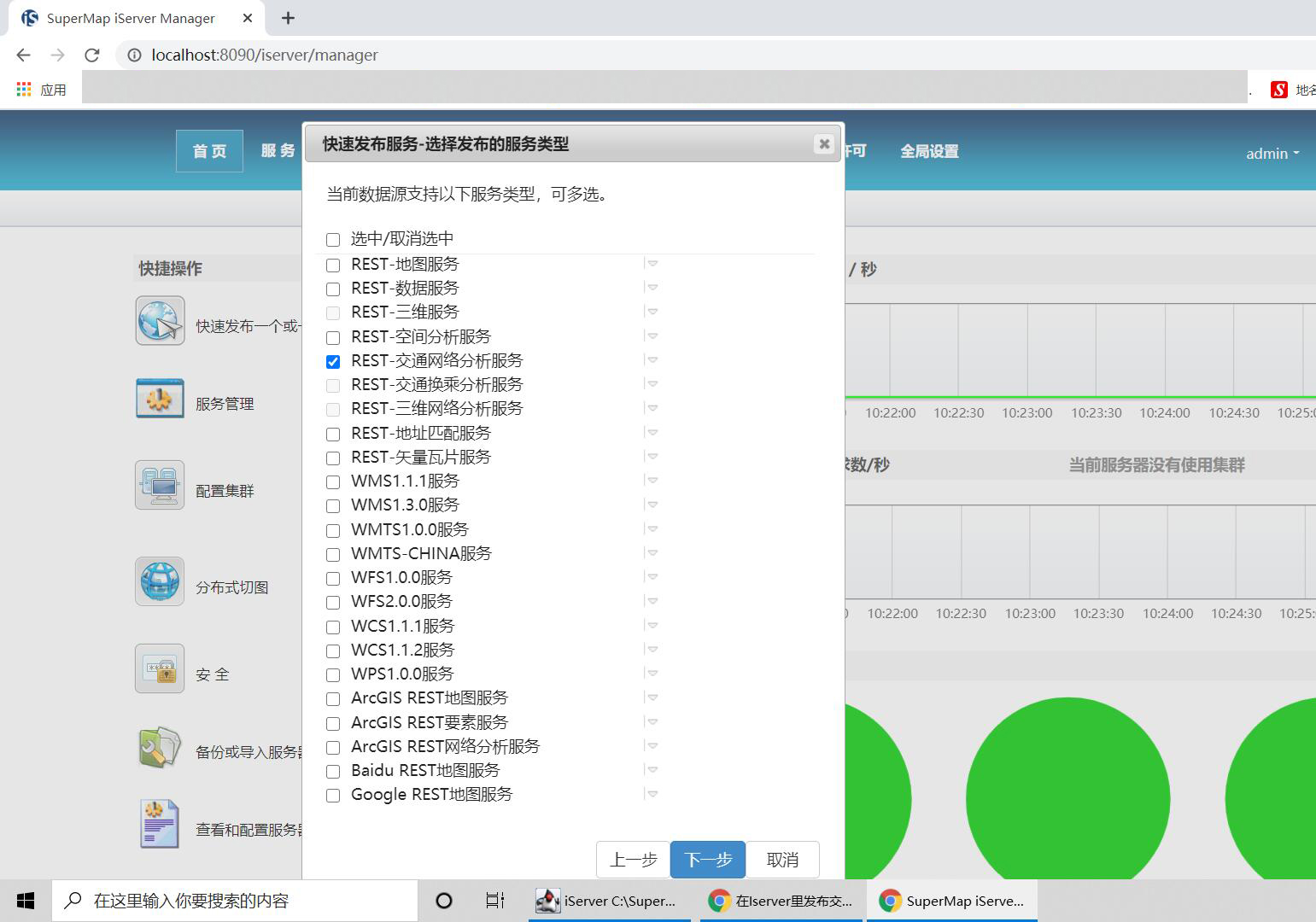Switch to 在Iserver里发布交 Chrome window
1316x922 pixels.
pos(781,901)
